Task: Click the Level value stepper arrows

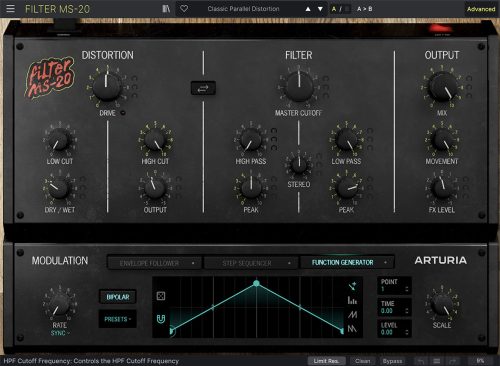Action: [x=406, y=332]
